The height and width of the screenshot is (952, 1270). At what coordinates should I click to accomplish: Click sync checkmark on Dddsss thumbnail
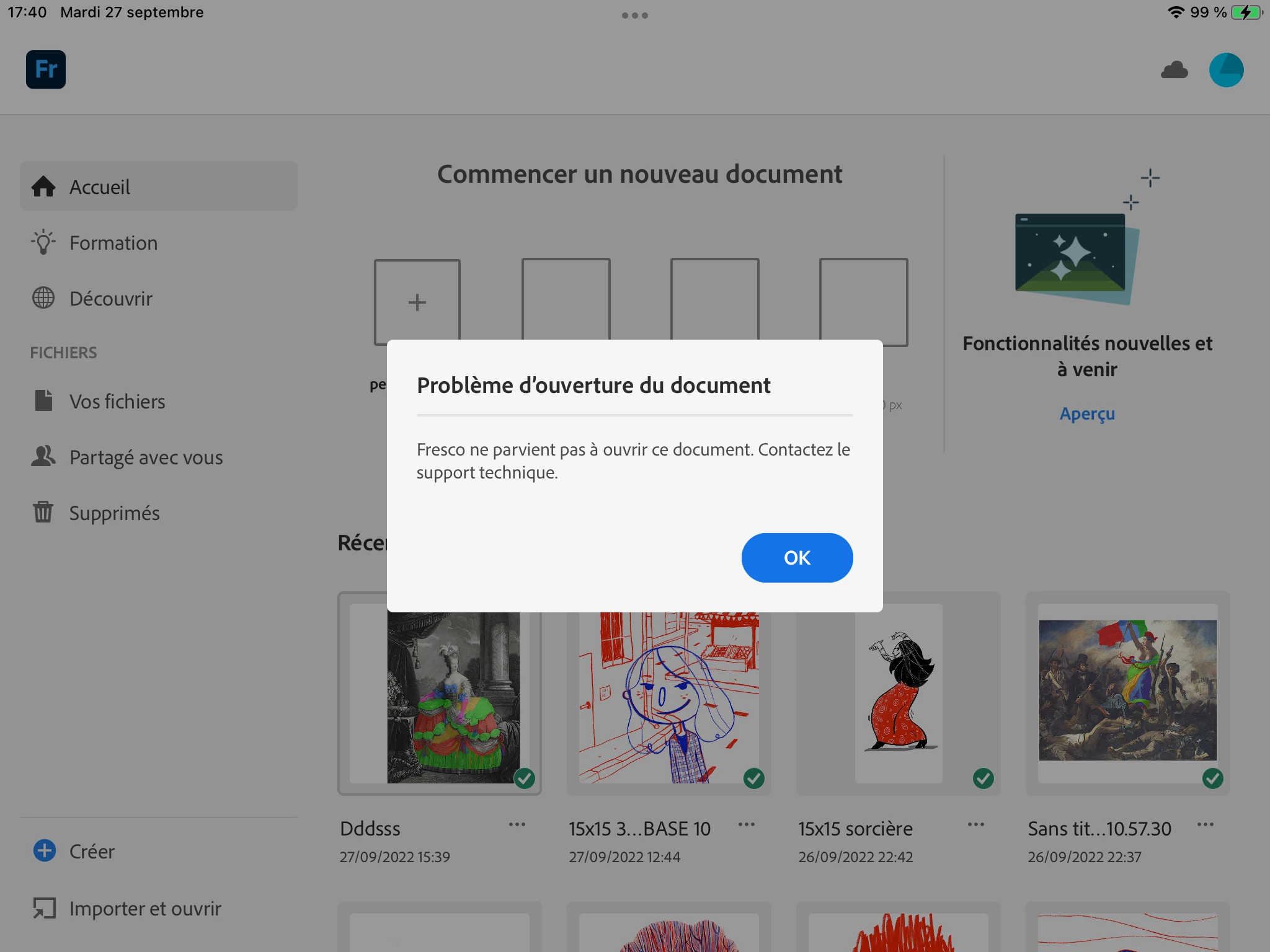point(525,778)
